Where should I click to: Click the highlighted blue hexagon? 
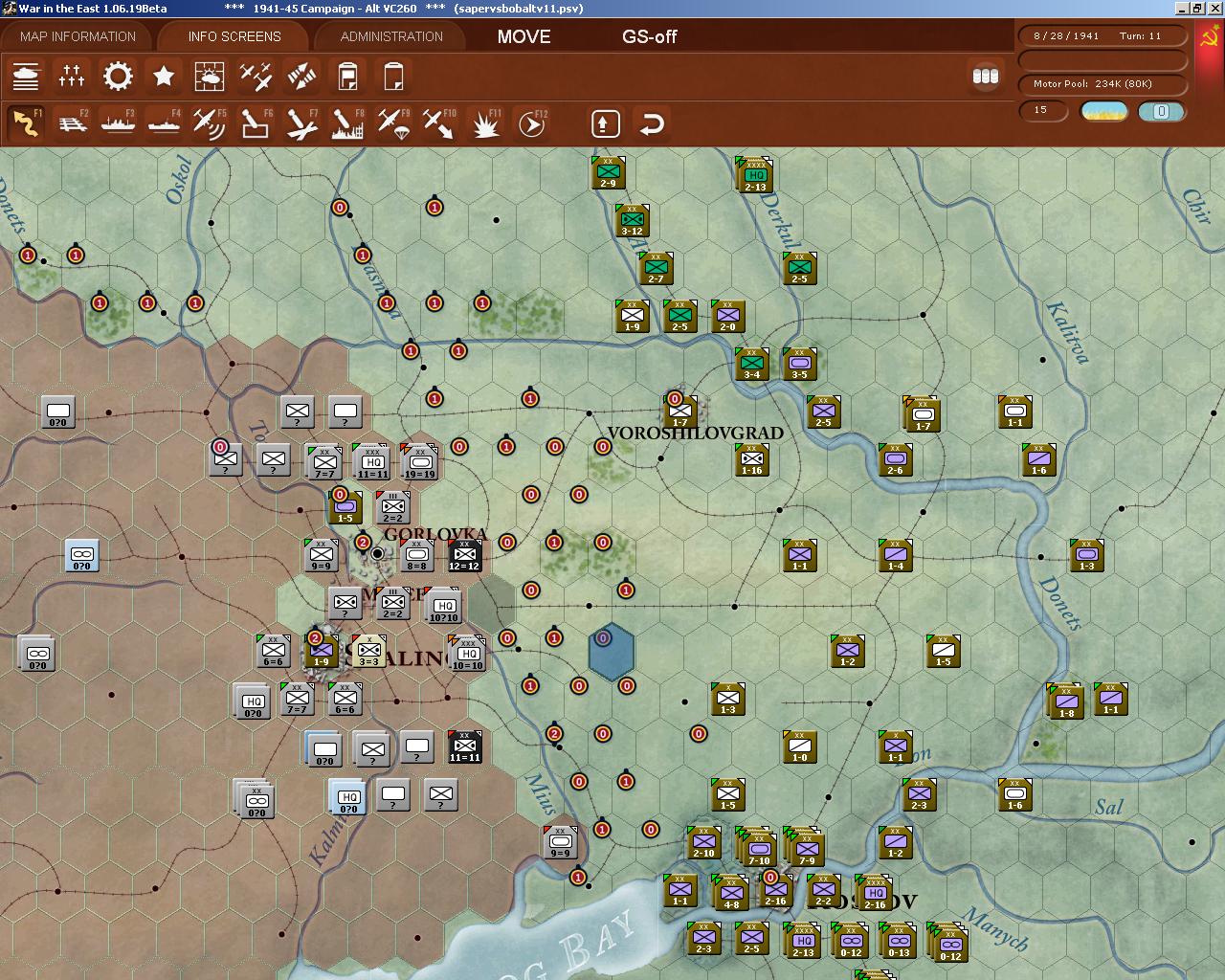click(x=611, y=652)
